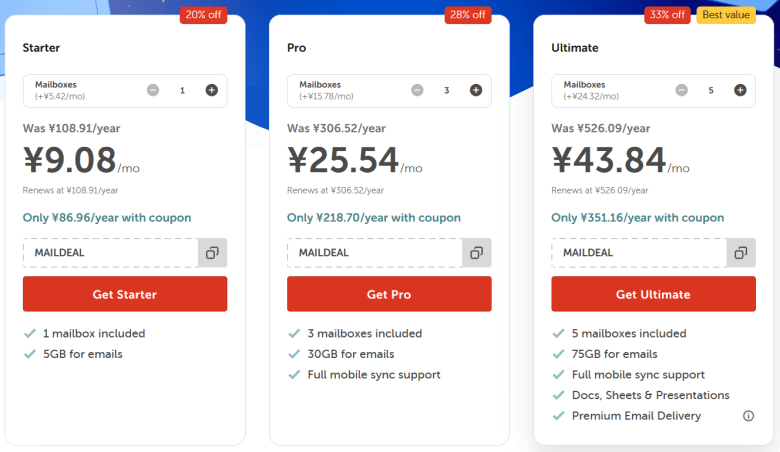Select the Ultimate MAILDEAL coupon field

(x=639, y=253)
